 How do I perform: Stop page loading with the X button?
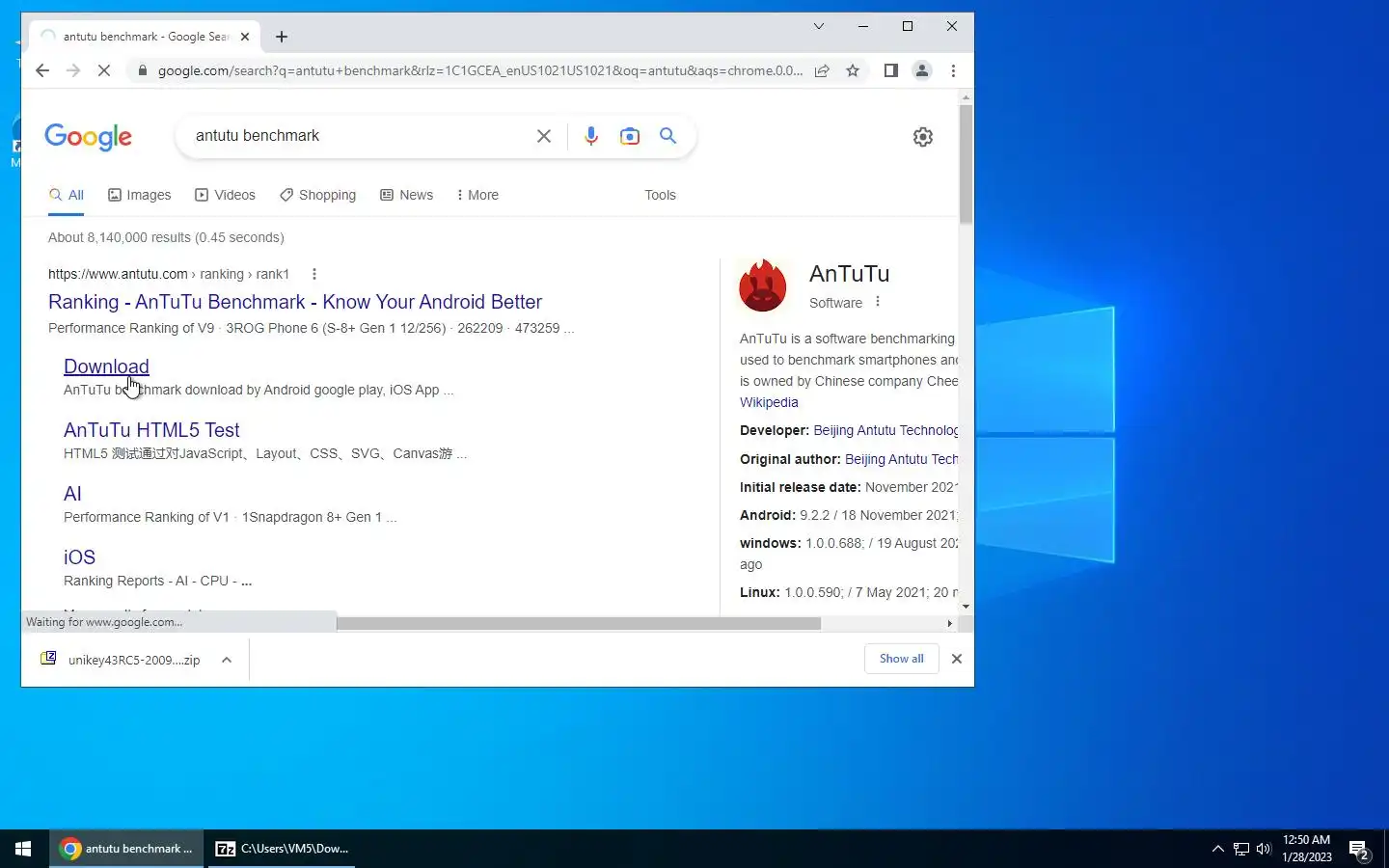pyautogui.click(x=104, y=70)
